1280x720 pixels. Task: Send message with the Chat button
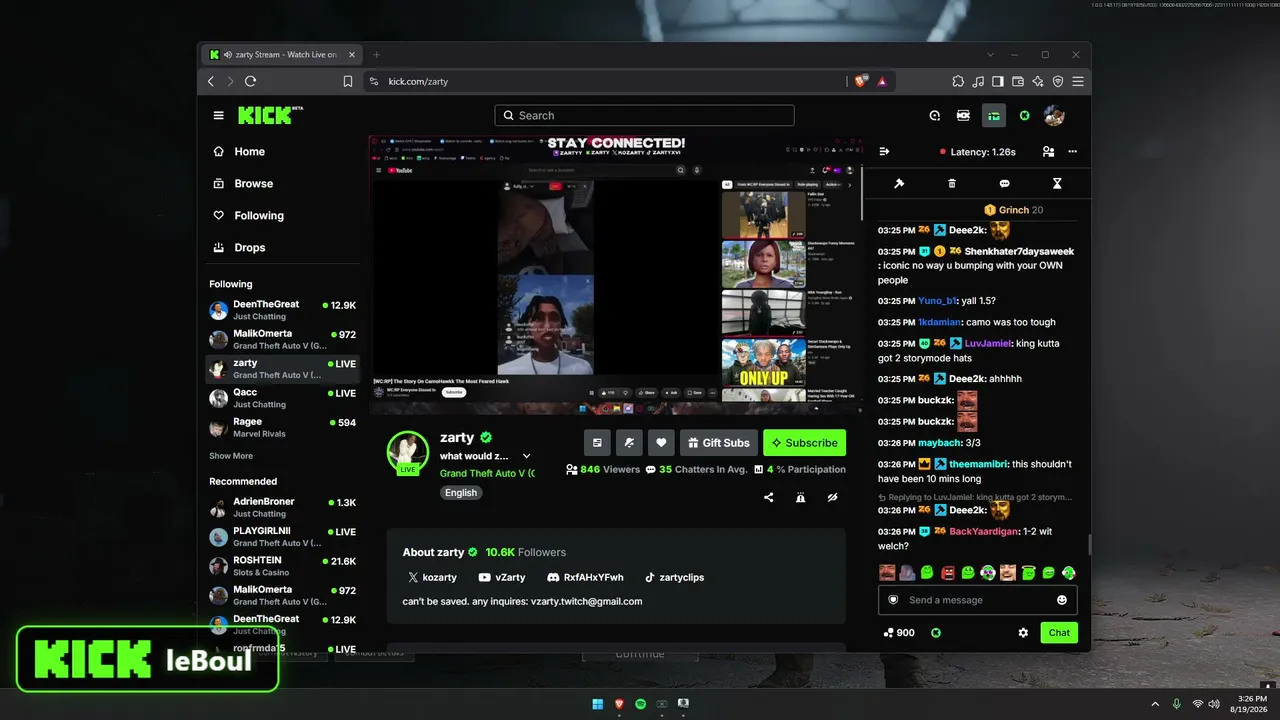point(1059,632)
